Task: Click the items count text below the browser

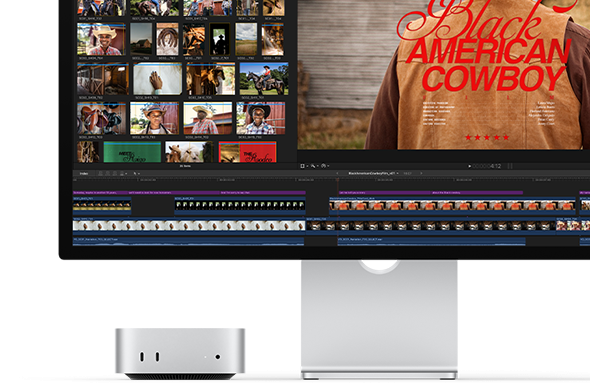Action: click(185, 166)
